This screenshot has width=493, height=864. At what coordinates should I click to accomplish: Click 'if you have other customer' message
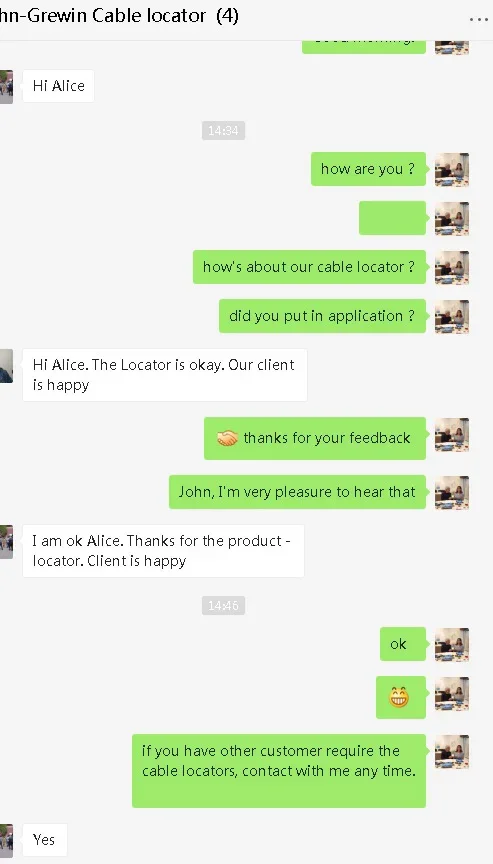[279, 770]
